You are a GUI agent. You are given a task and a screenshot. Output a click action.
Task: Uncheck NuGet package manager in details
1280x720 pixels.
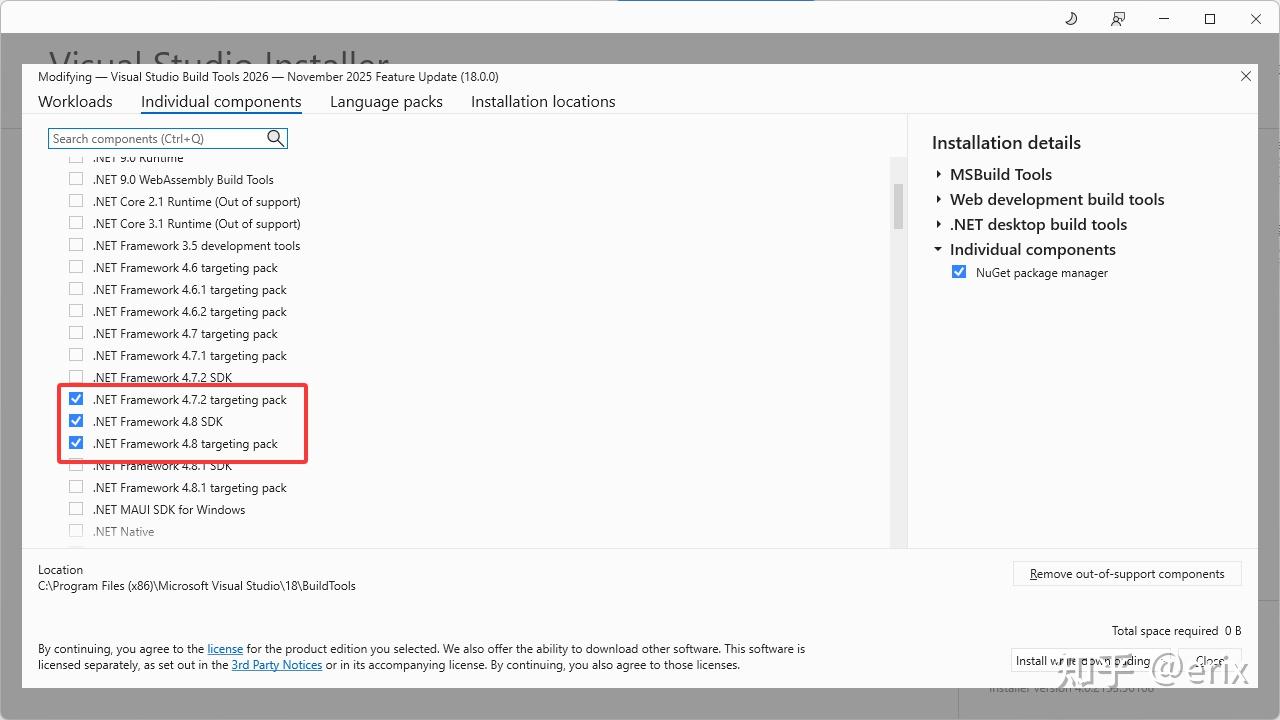(x=959, y=272)
